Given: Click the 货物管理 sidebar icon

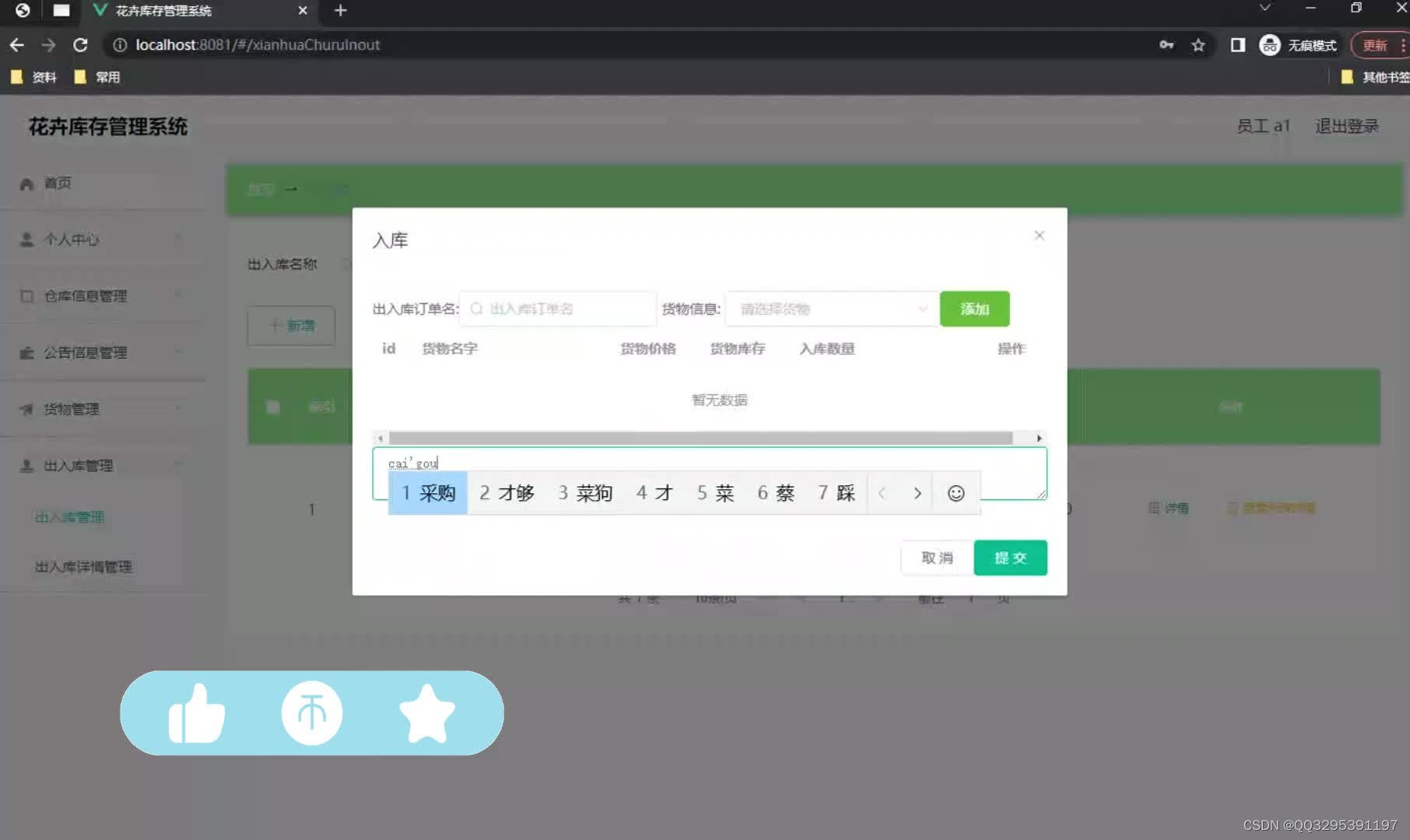Looking at the screenshot, I should (x=26, y=410).
